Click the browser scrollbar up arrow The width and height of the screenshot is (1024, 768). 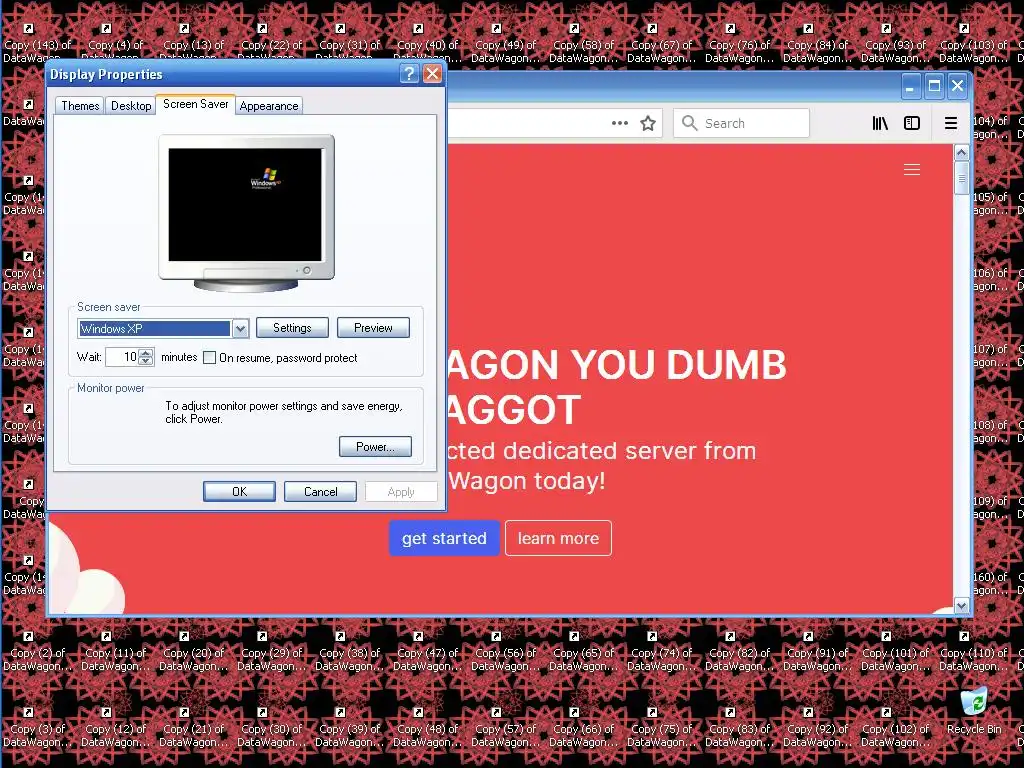tap(961, 153)
